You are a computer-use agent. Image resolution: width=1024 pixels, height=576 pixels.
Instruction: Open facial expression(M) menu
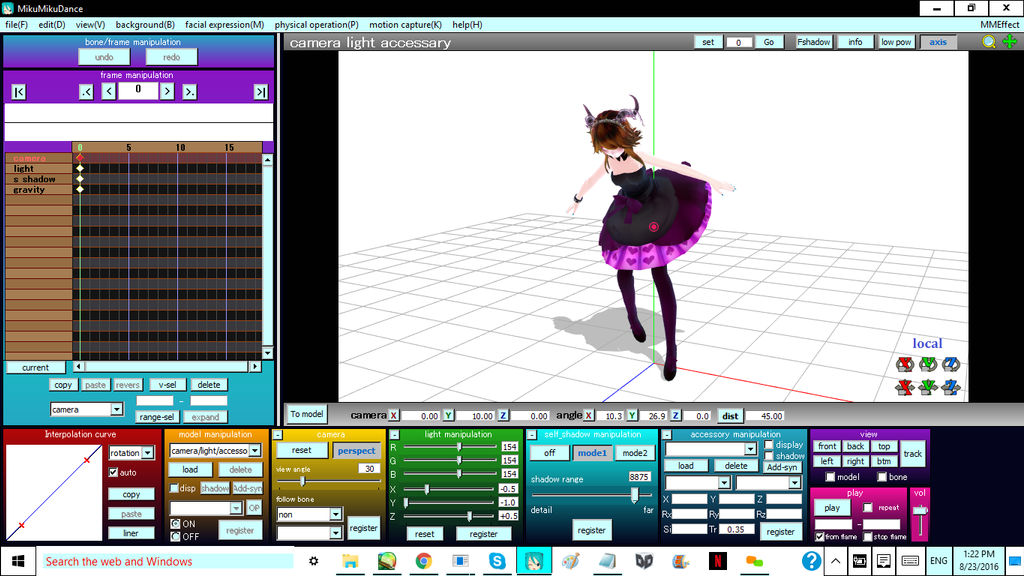(x=225, y=24)
